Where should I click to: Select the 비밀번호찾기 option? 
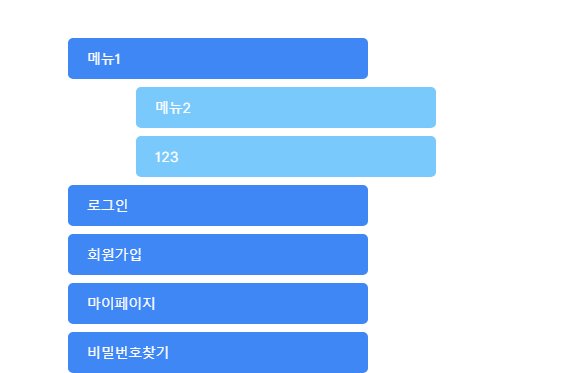click(218, 352)
